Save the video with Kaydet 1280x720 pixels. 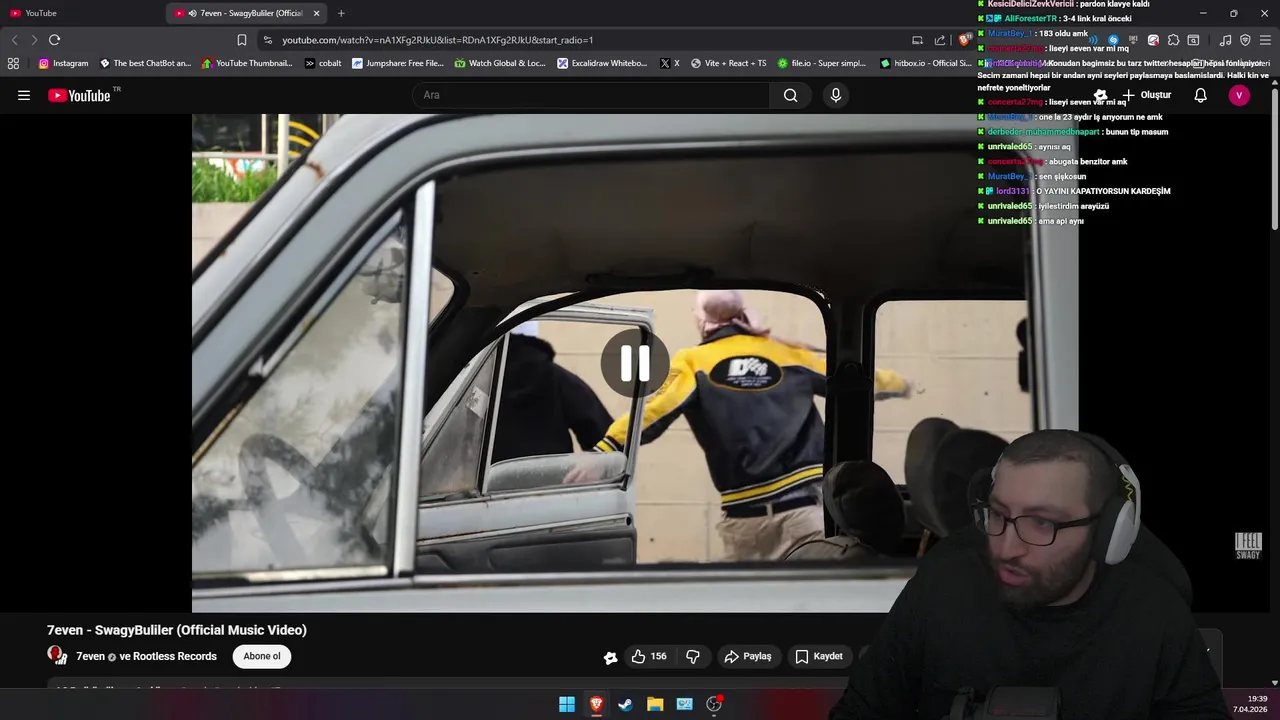tap(818, 656)
